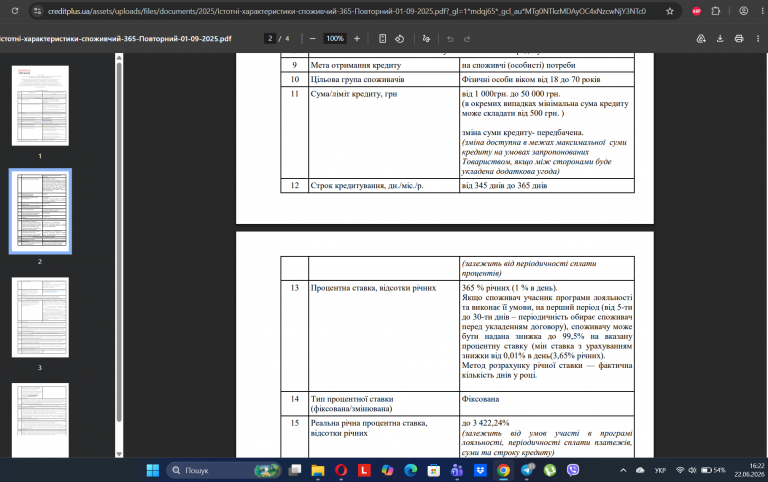Click 'Строк кредитування, дн./міс./р.' cell

coord(384,186)
